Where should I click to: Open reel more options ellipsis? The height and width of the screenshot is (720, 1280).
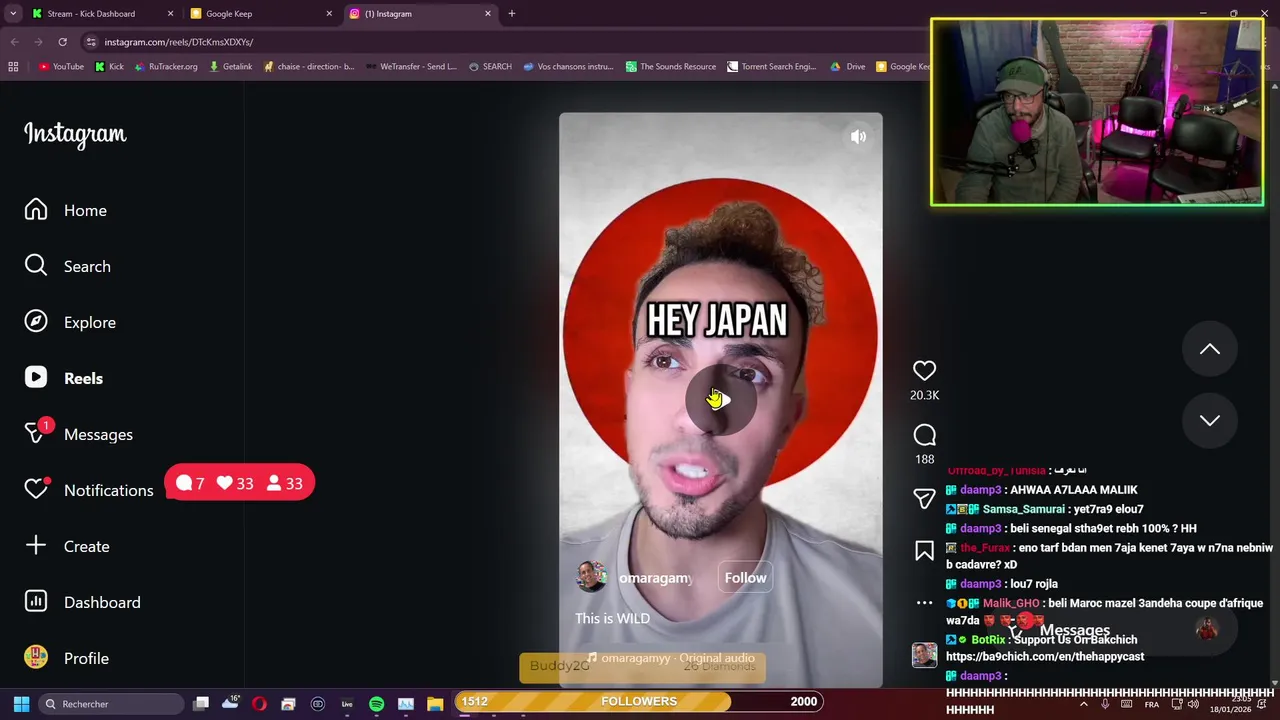point(924,603)
